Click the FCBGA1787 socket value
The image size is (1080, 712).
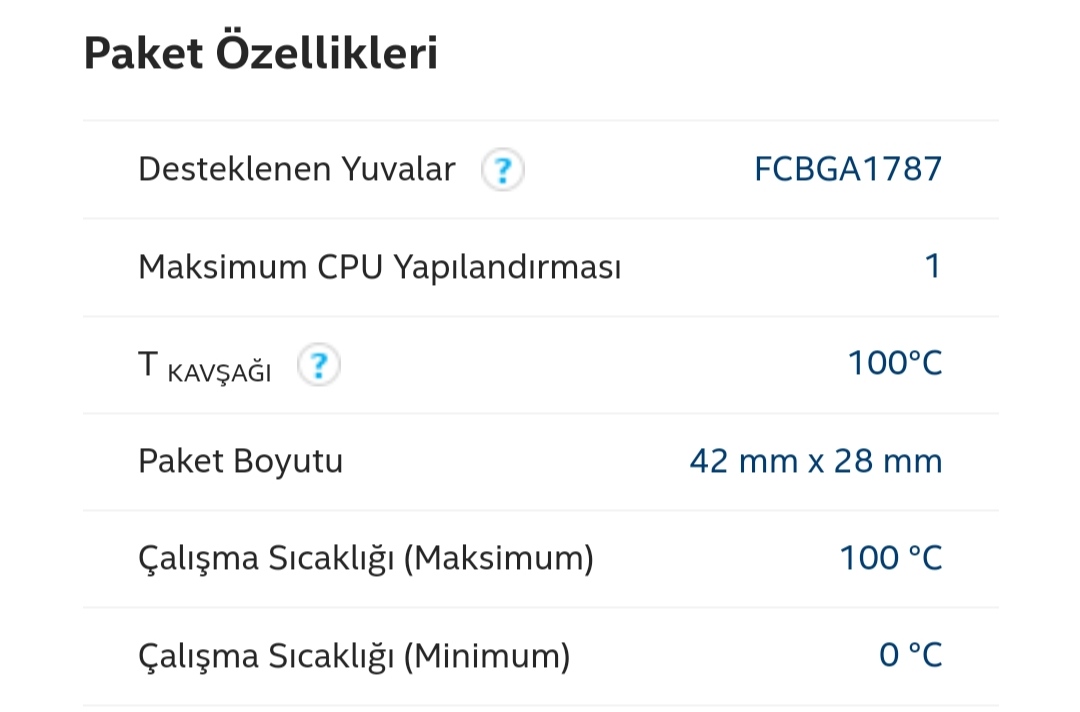(848, 169)
